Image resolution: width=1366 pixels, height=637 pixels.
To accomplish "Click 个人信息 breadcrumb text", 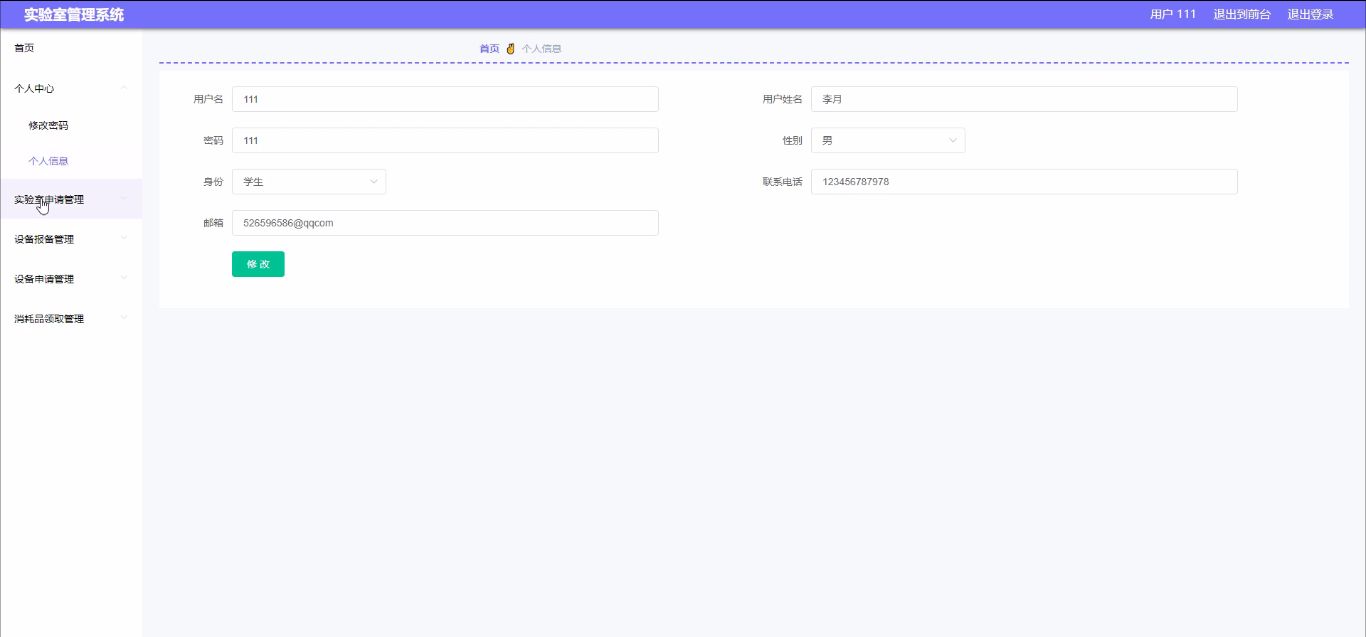I will point(541,48).
